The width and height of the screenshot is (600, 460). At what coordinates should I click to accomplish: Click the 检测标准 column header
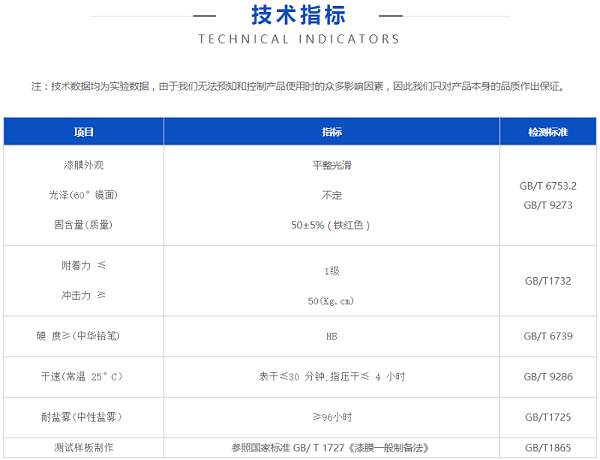click(548, 132)
